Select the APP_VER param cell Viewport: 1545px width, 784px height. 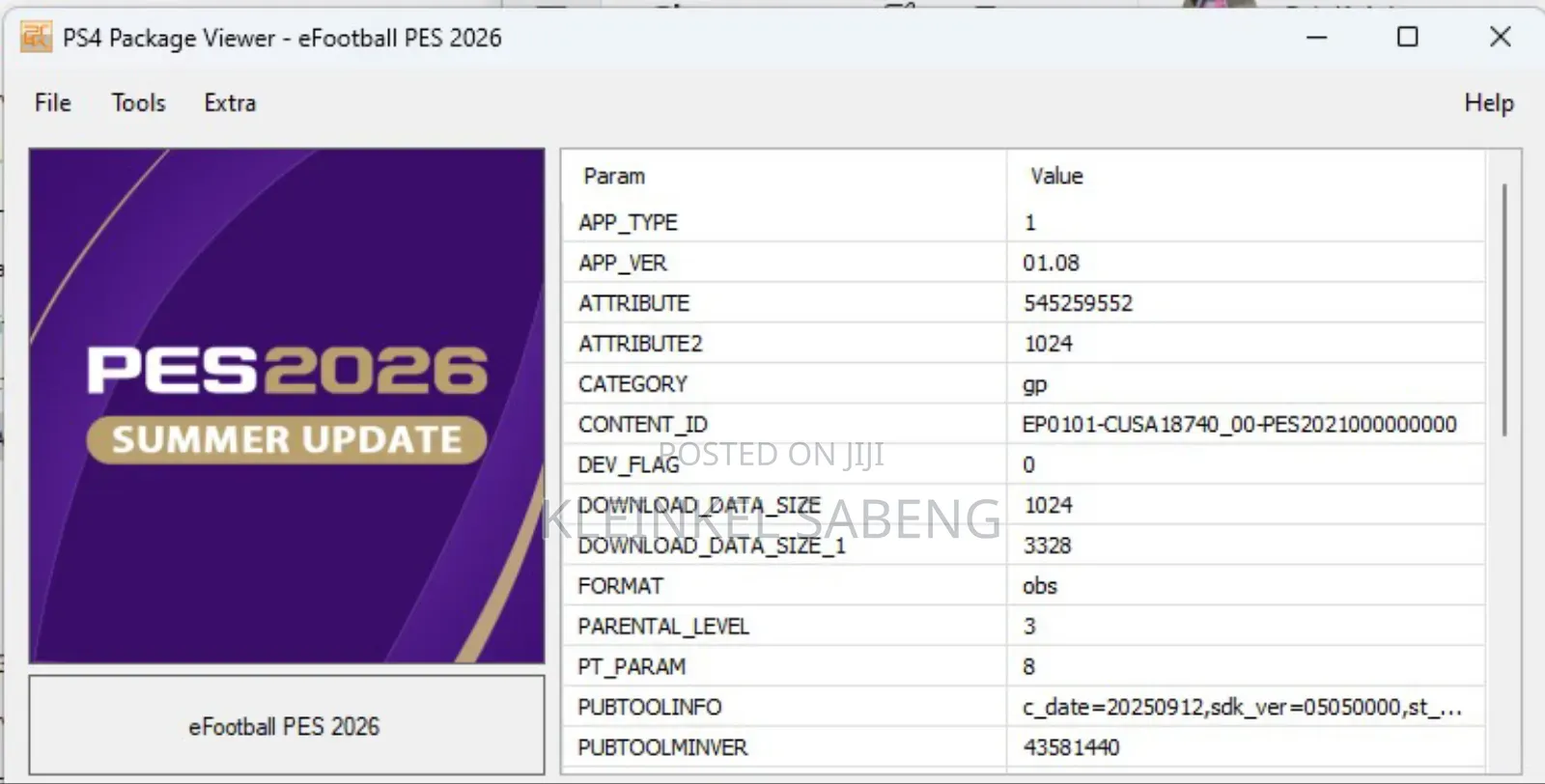click(x=784, y=263)
